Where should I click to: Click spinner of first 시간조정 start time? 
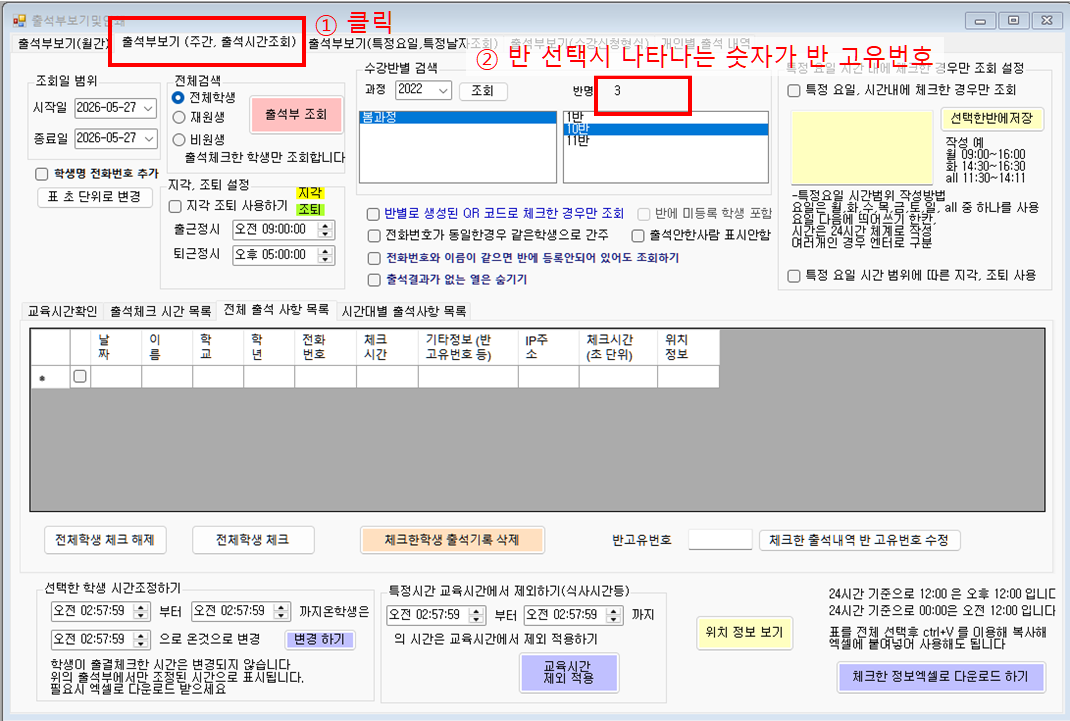(x=141, y=611)
